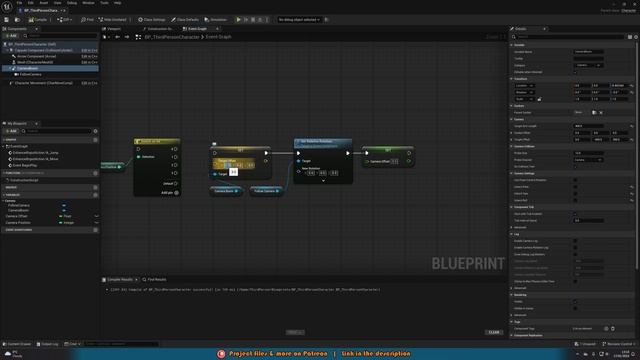Switch to the Viewport tab
640x360 pixels.
point(111,29)
